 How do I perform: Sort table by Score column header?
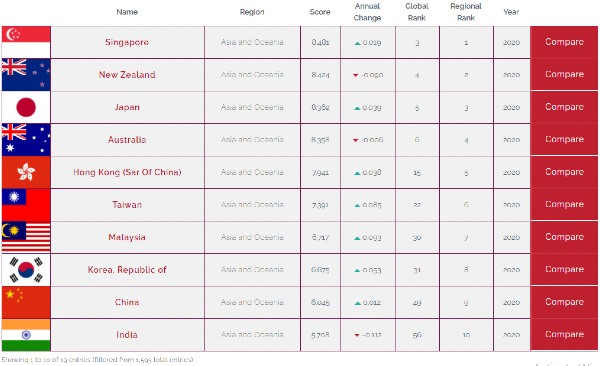320,12
